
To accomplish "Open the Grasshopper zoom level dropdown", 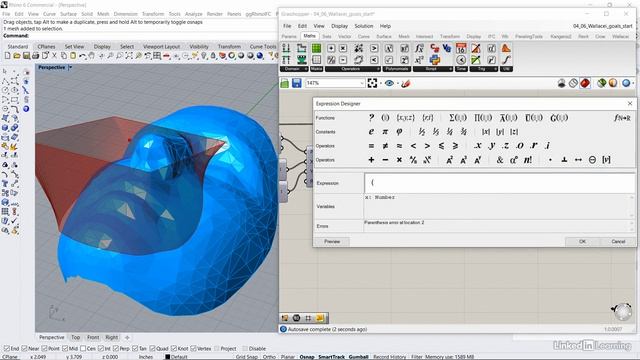I will (362, 83).
